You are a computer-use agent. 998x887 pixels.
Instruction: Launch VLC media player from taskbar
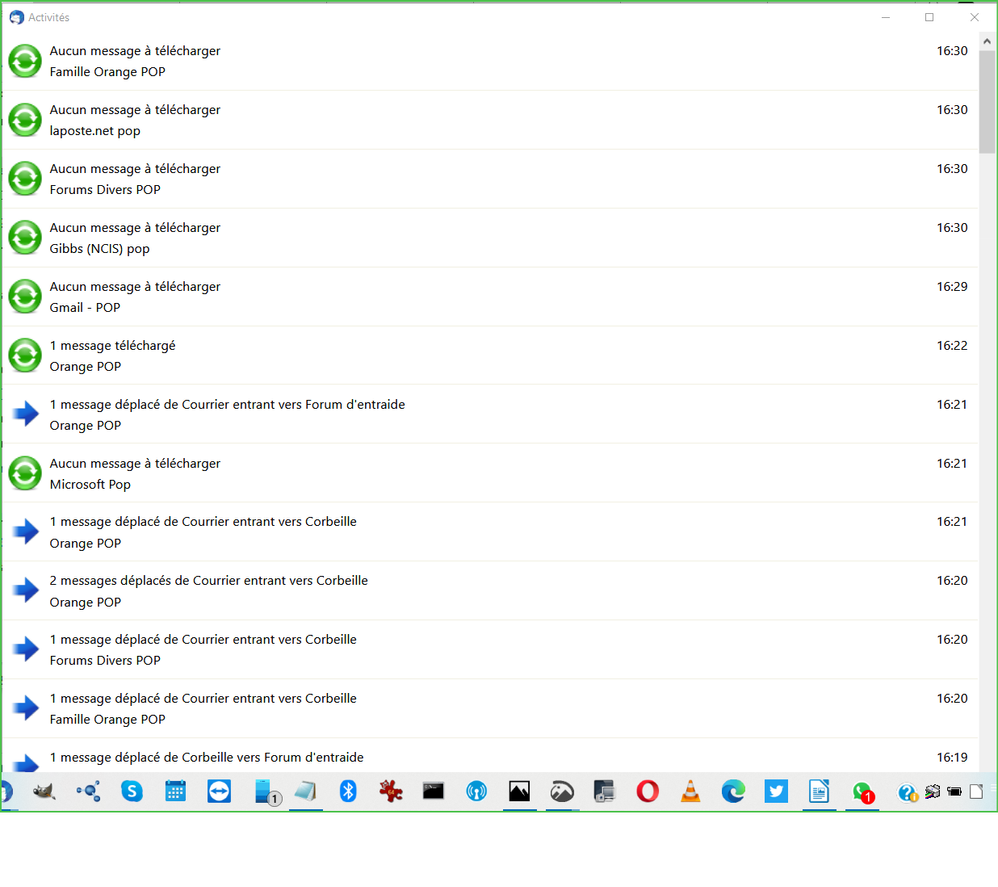click(690, 792)
